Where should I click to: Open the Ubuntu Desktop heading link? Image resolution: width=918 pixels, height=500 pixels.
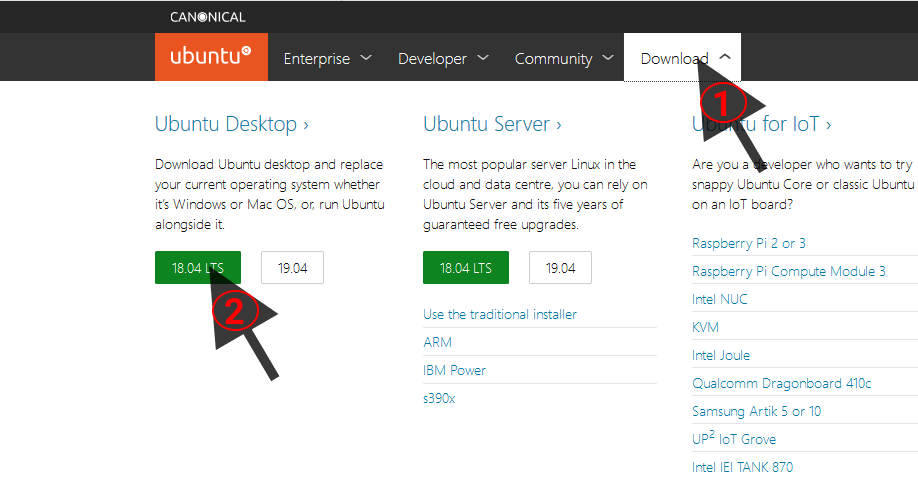point(231,124)
